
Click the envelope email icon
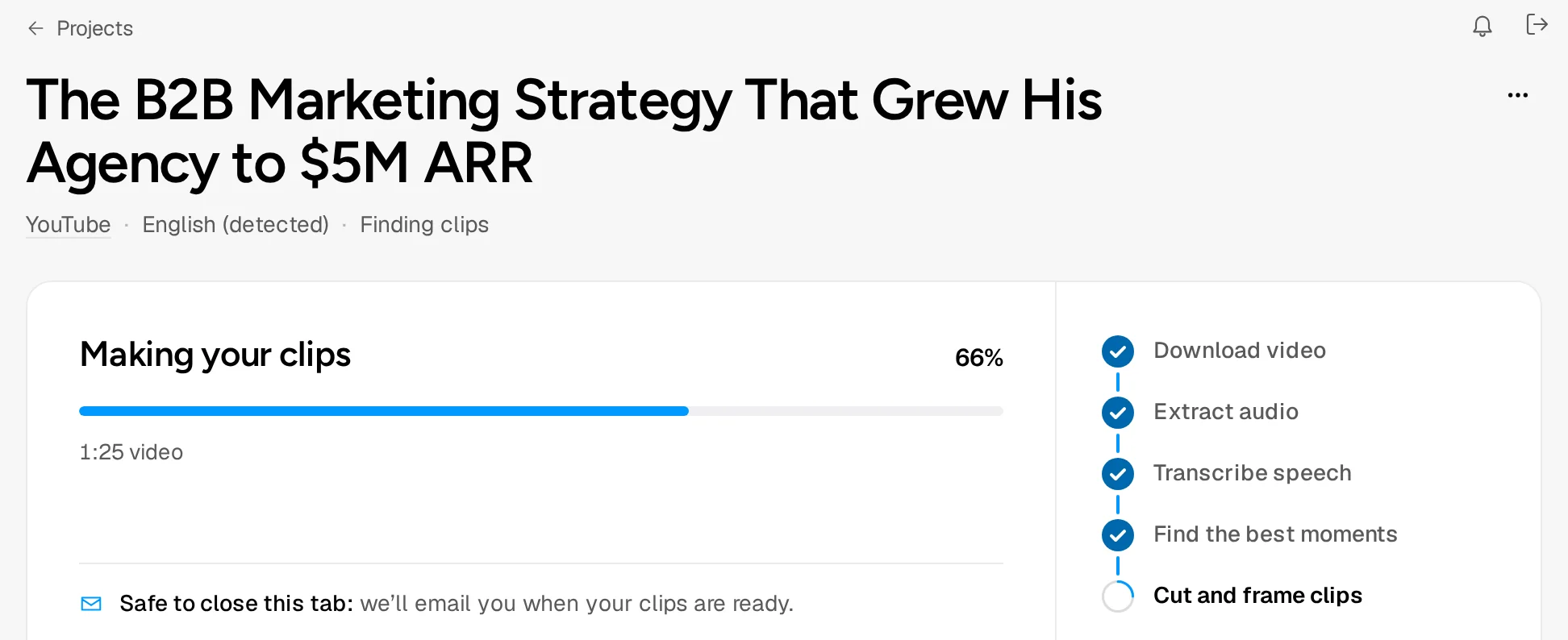(x=91, y=604)
